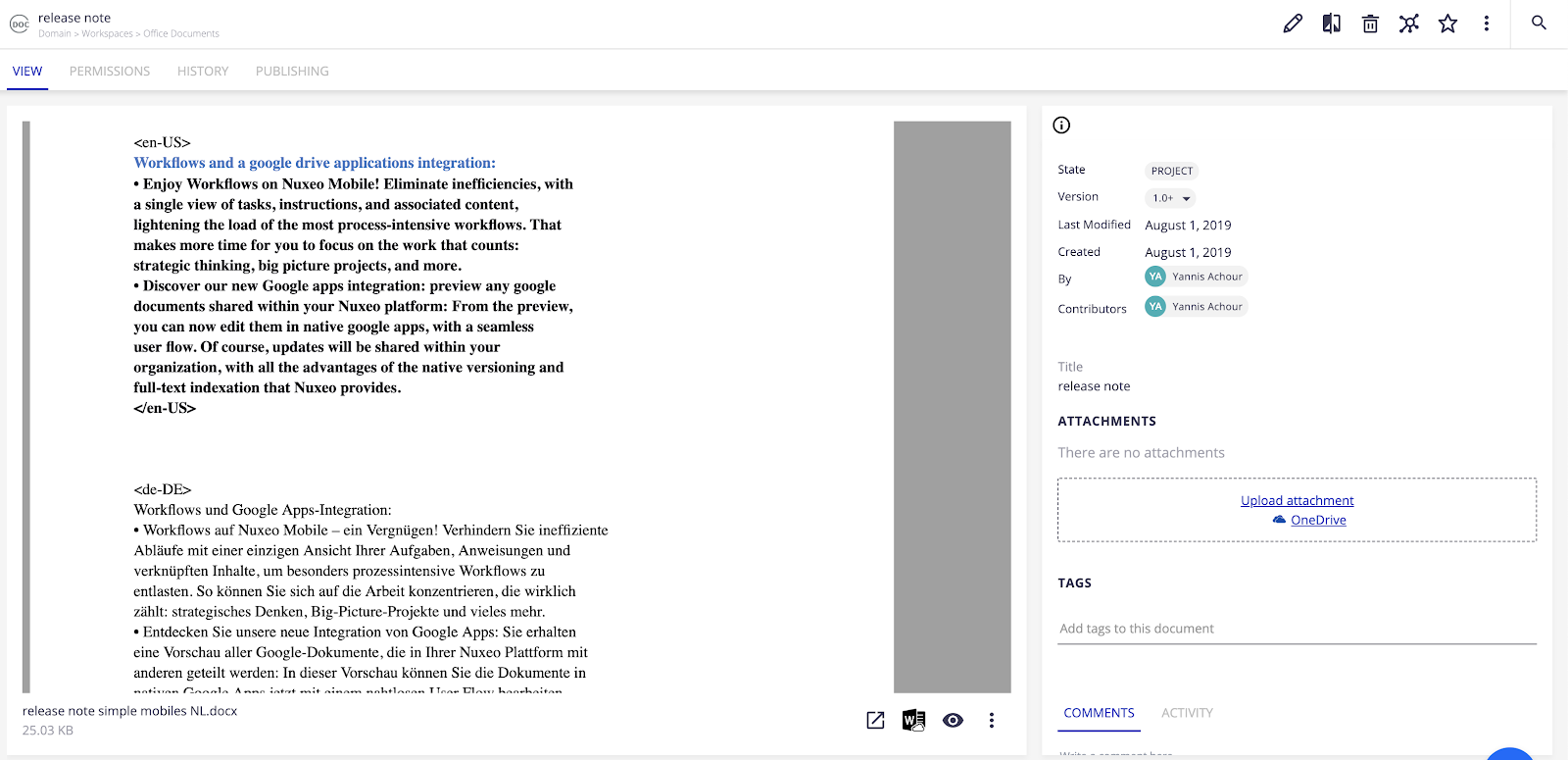1568x760 pixels.
Task: Add document to favorites star
Action: [x=1447, y=24]
